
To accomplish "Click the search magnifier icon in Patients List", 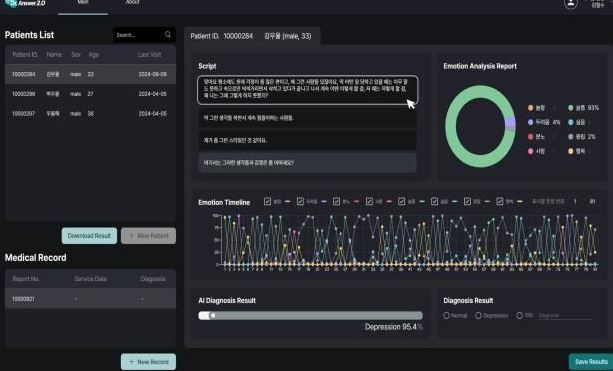I will tap(168, 35).
